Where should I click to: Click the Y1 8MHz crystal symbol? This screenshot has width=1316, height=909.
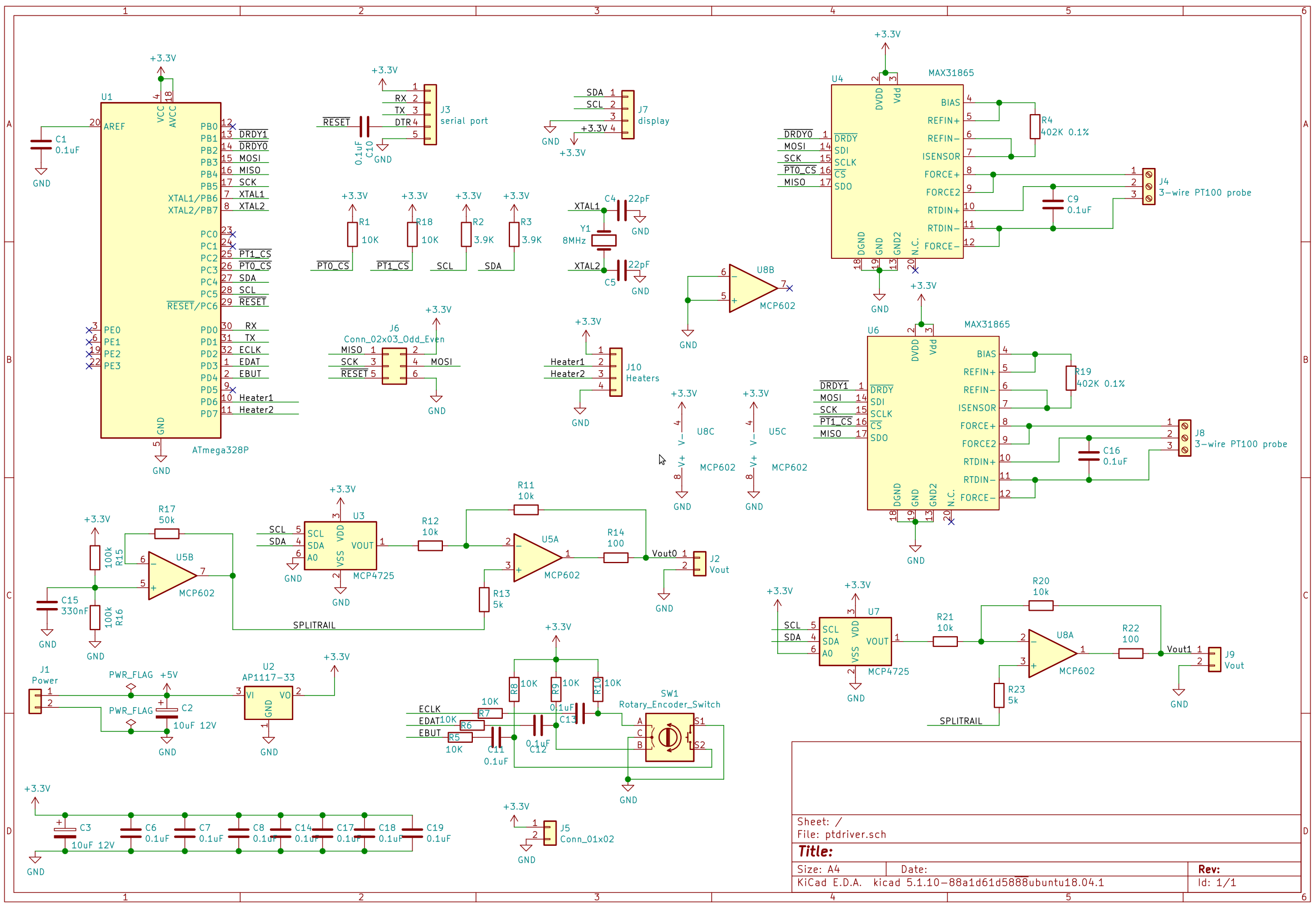click(604, 240)
